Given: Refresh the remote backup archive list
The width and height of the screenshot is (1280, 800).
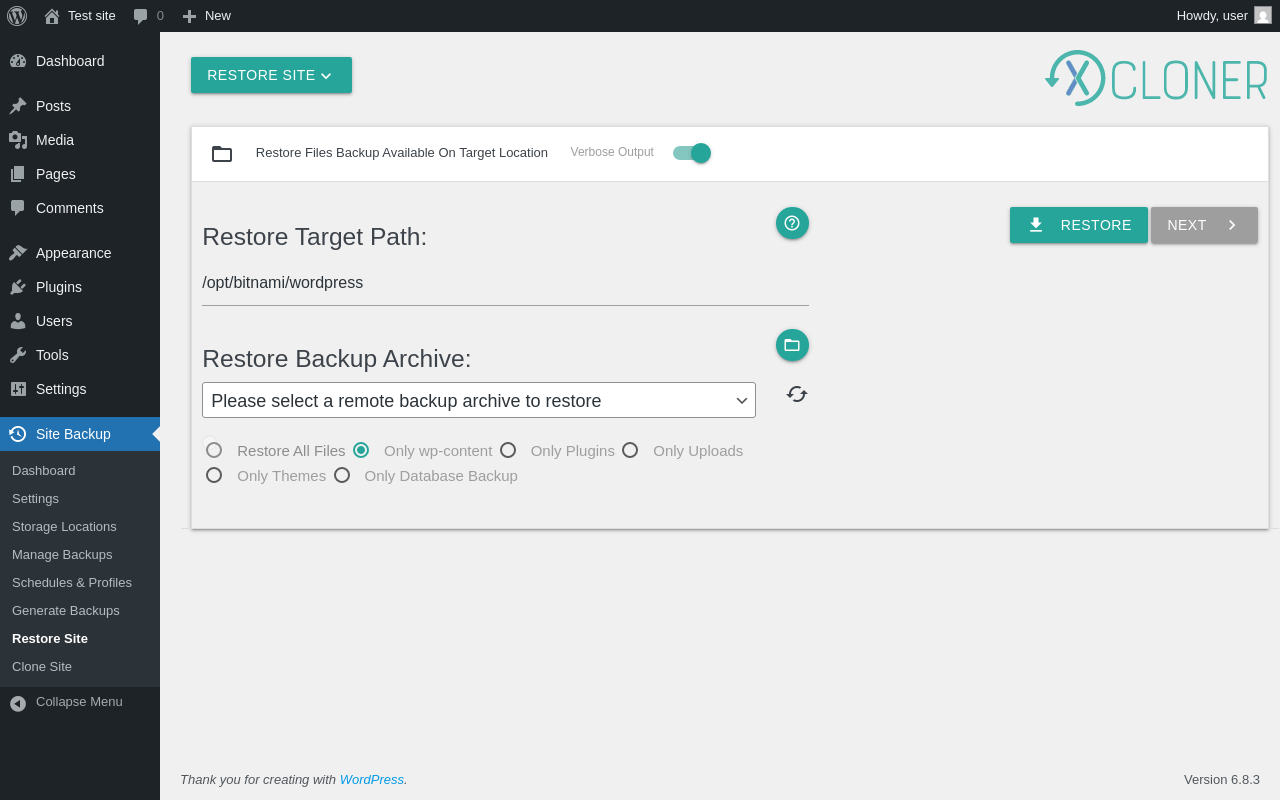Looking at the screenshot, I should (797, 394).
